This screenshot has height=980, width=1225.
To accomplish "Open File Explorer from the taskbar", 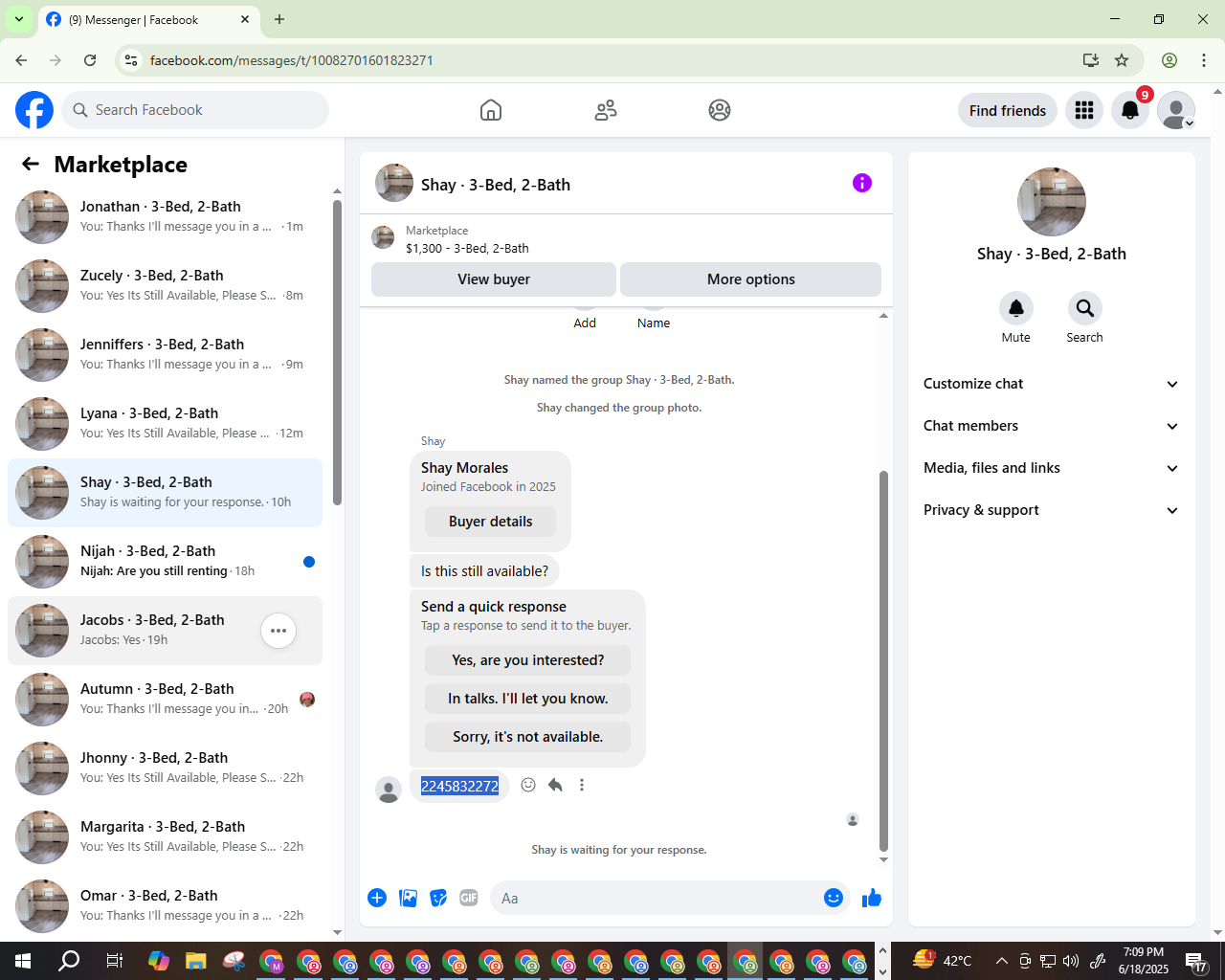I will tap(195, 961).
